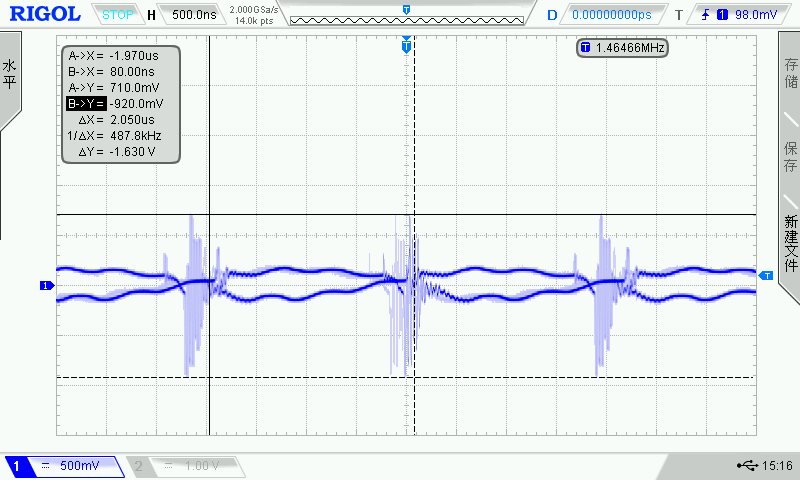Click the 2.000GSa/s sample rate readout

point(254,10)
